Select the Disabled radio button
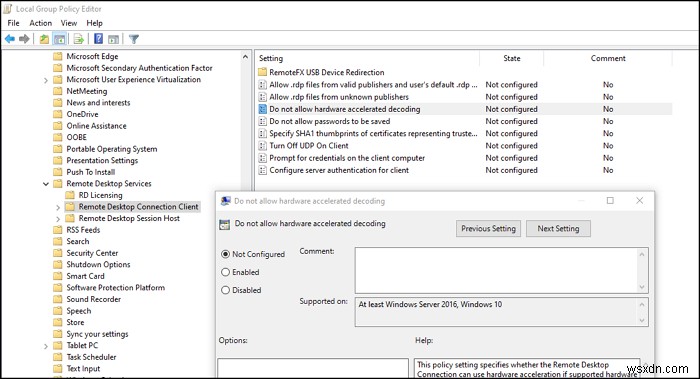700x379 pixels. point(225,290)
